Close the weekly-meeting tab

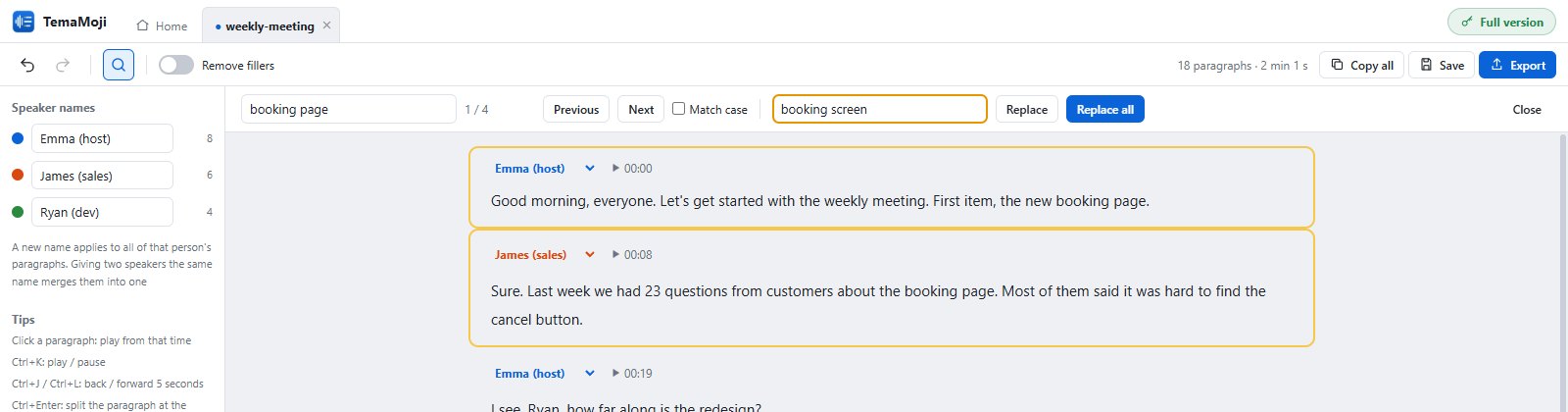tap(326, 26)
